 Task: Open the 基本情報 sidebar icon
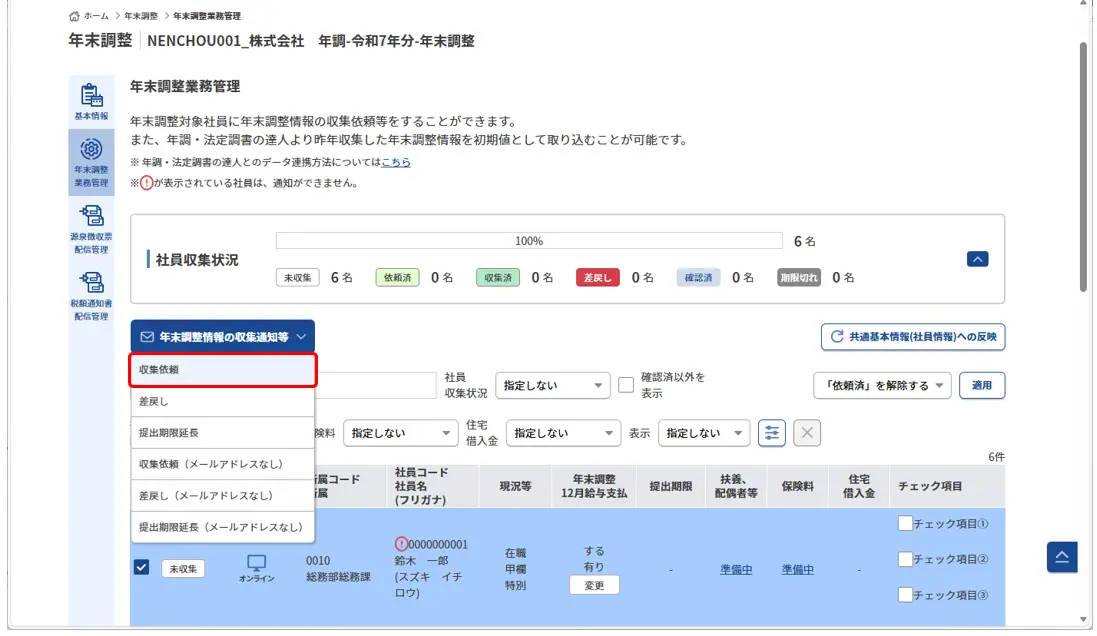click(91, 101)
